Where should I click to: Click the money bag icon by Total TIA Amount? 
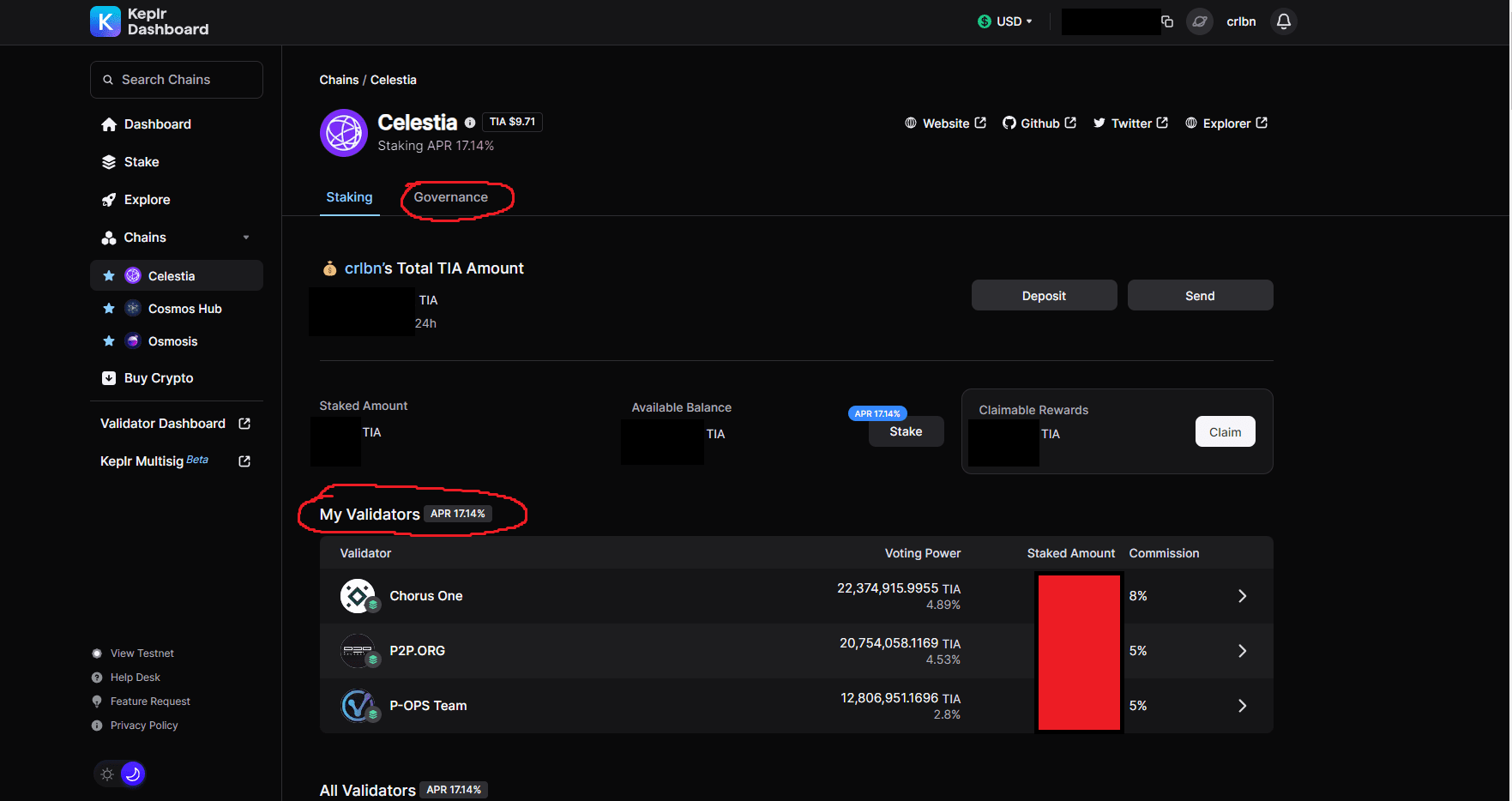pos(329,268)
